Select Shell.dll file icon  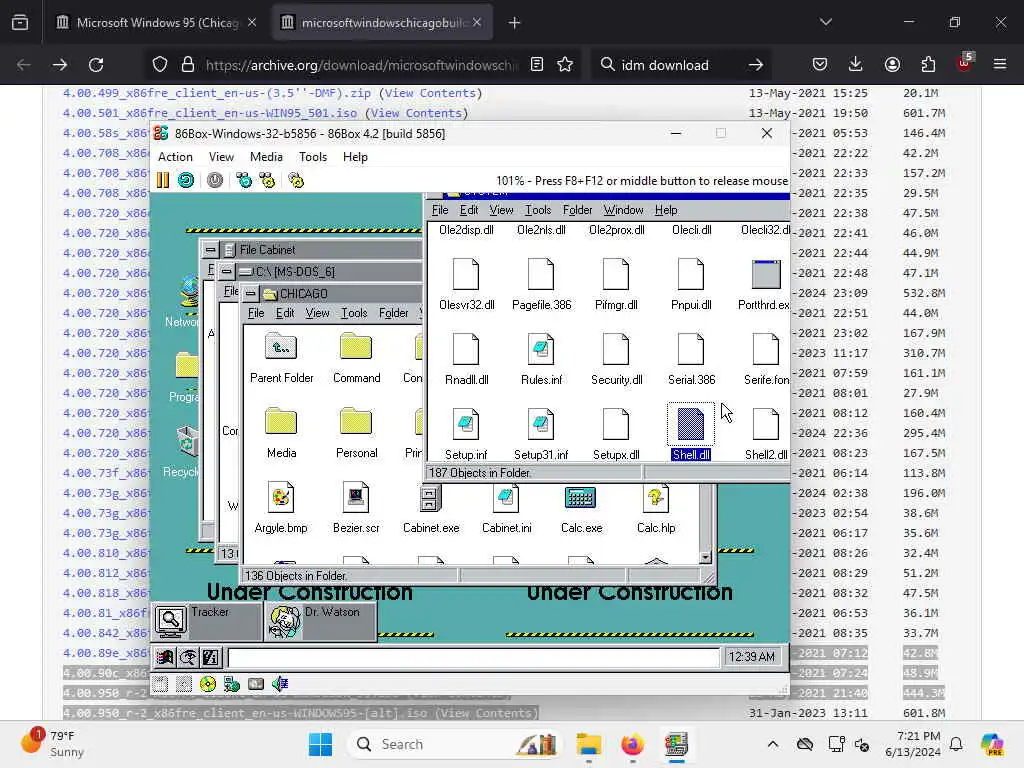click(x=691, y=424)
